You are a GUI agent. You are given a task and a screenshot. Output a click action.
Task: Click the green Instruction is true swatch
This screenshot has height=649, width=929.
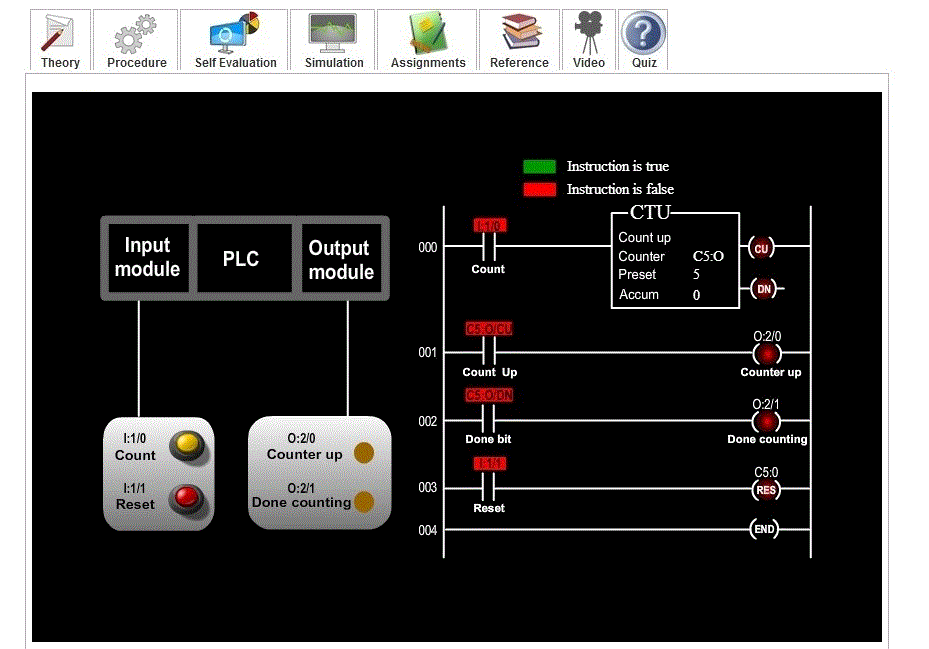[x=540, y=167]
